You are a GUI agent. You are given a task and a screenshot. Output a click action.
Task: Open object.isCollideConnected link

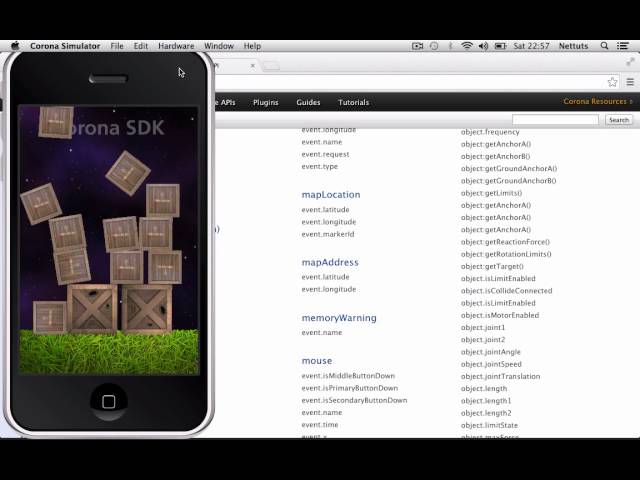[x=507, y=291]
